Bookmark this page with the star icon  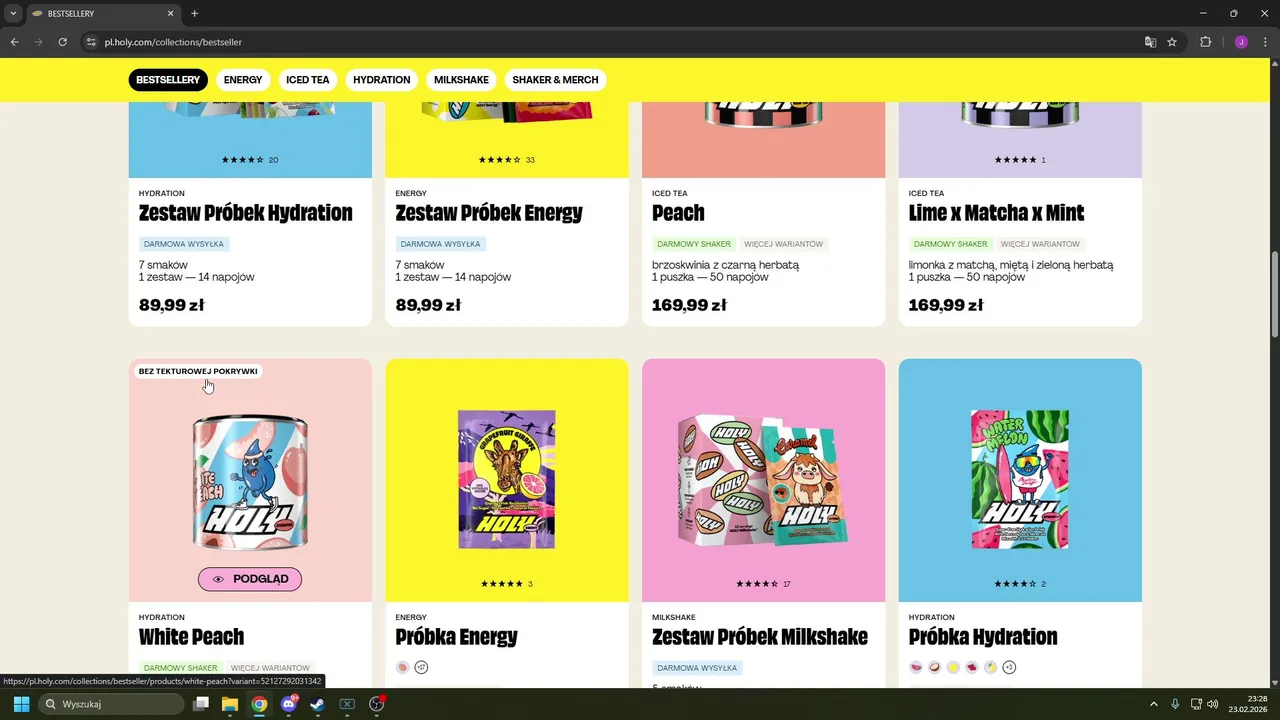pyautogui.click(x=1172, y=42)
